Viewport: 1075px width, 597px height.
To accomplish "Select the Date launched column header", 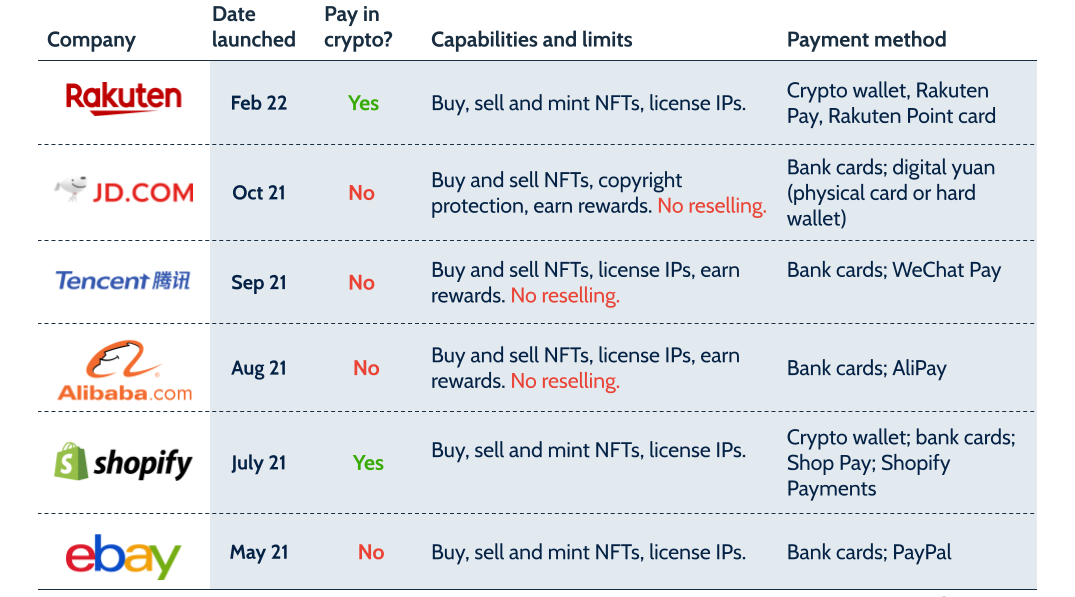I will [x=254, y=27].
